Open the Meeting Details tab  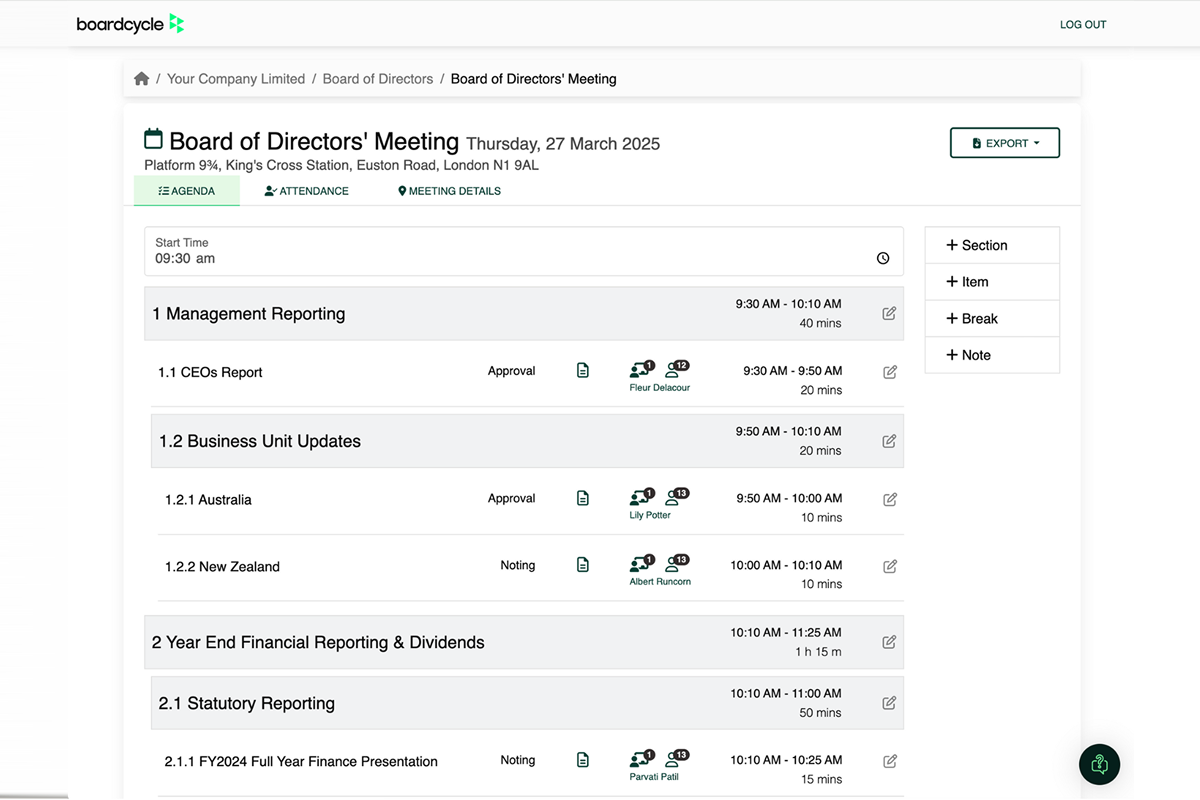click(449, 191)
